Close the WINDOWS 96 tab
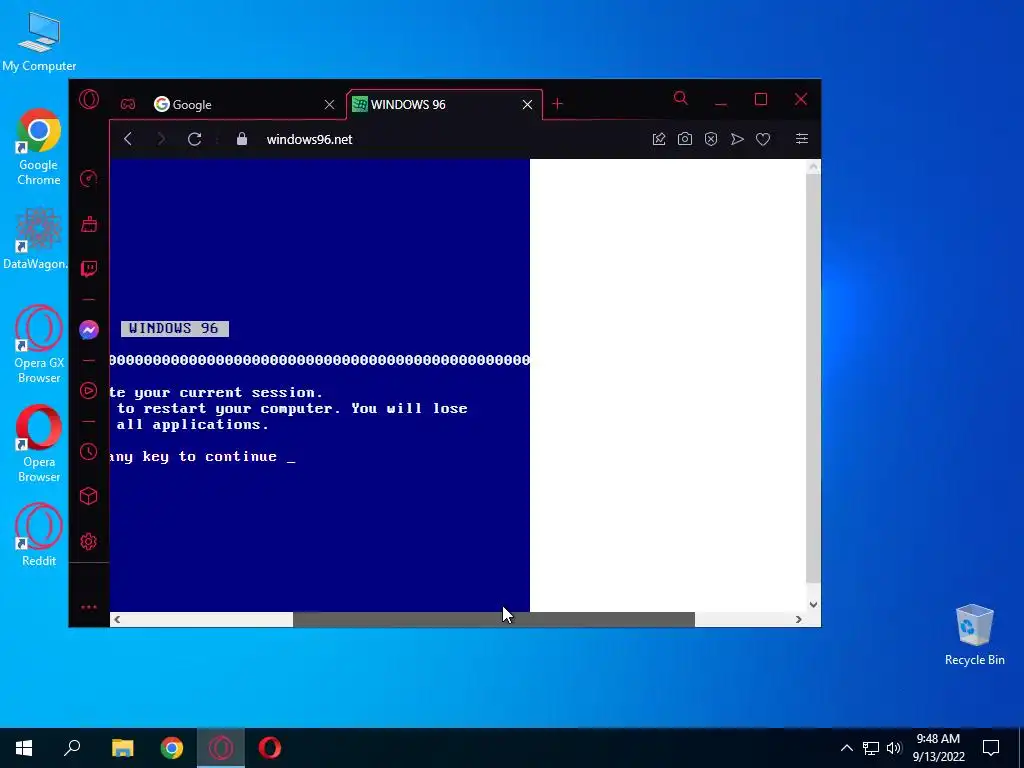This screenshot has width=1024, height=768. point(527,104)
